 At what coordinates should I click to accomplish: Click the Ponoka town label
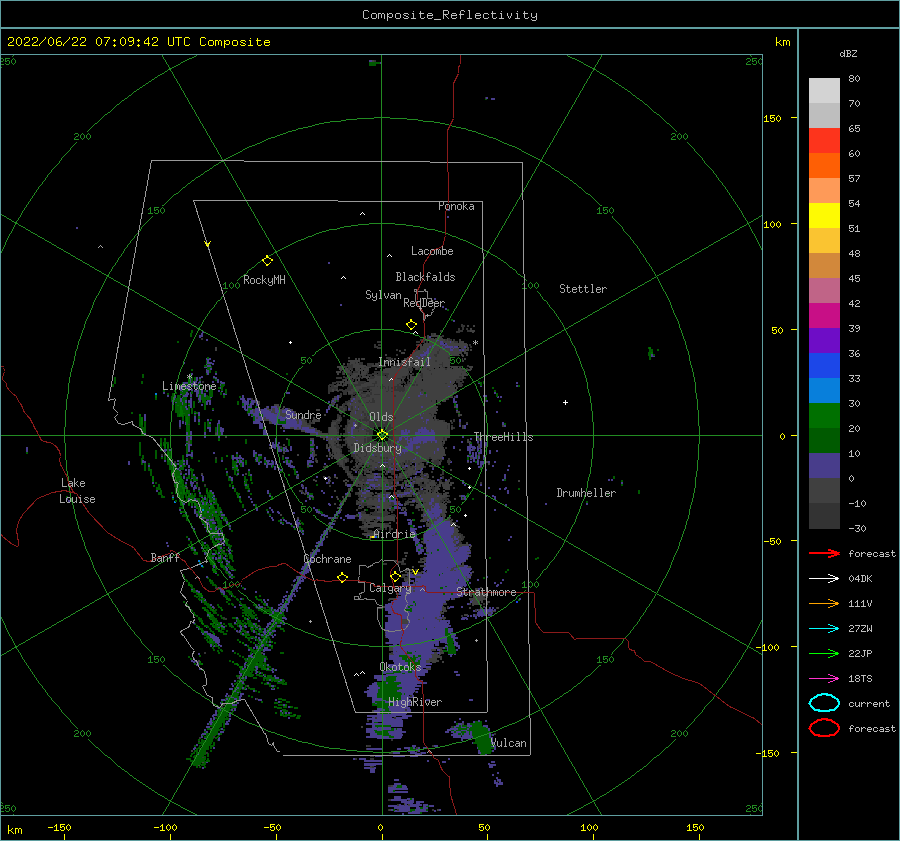click(x=456, y=206)
